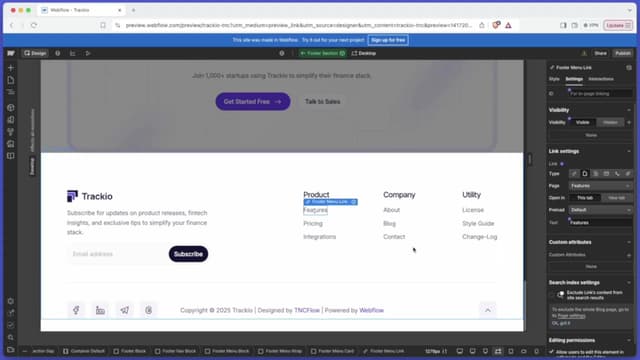Click the Share button
Viewport: 640px width, 360px height.
tap(600, 53)
